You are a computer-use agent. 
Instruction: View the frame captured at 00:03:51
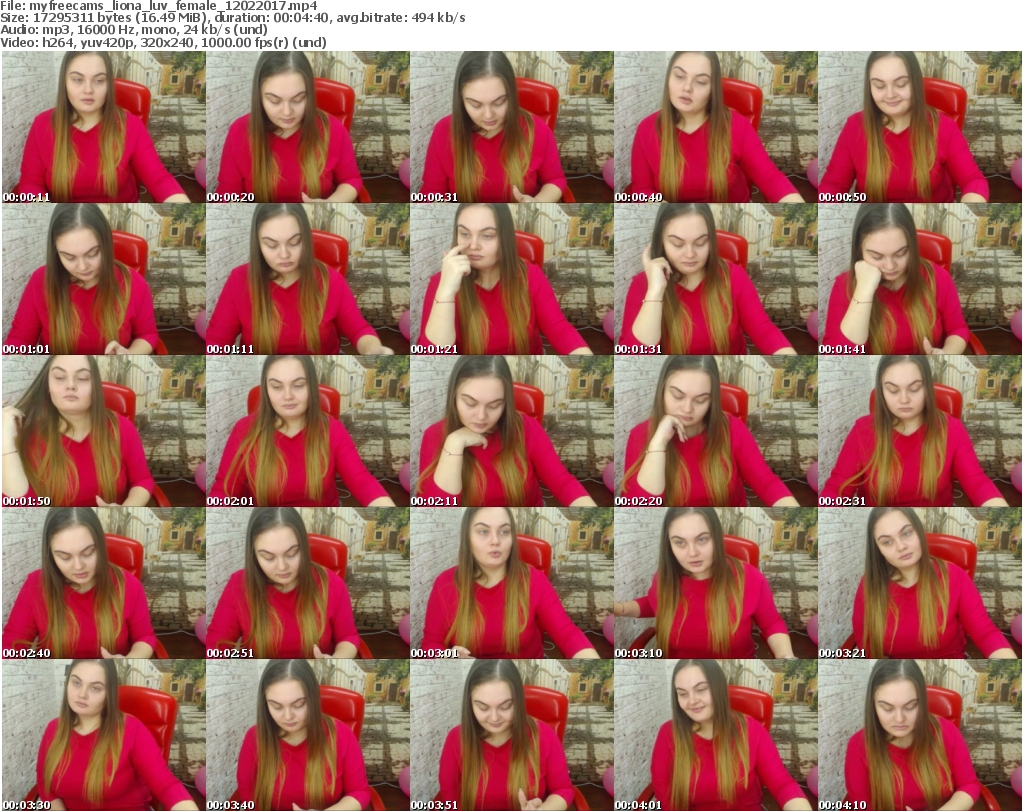511,735
